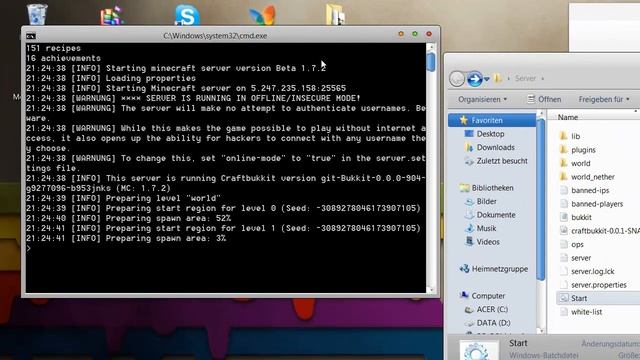
Task: Open Dokumente library
Action: [496, 215]
